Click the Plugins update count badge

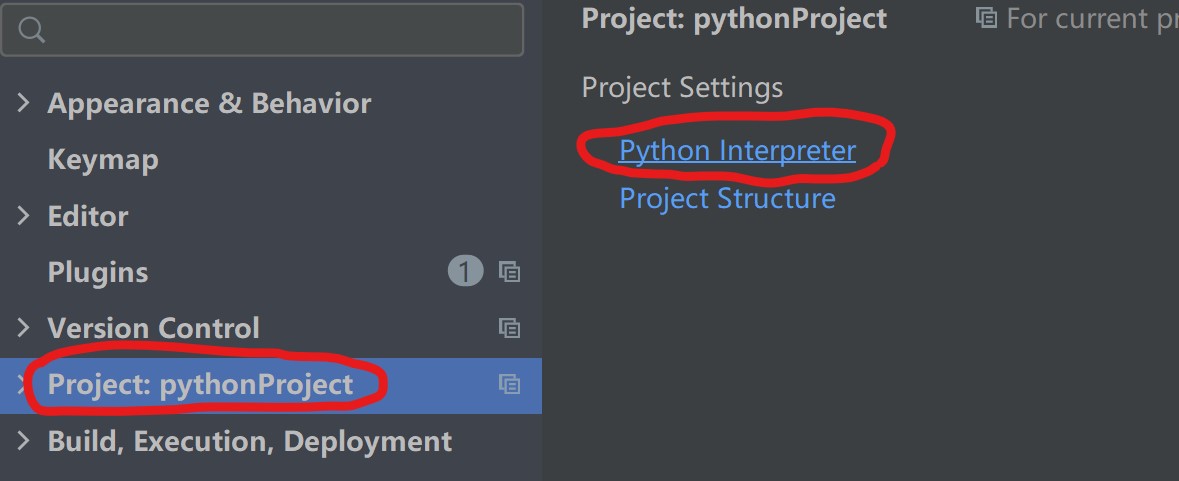coord(465,271)
